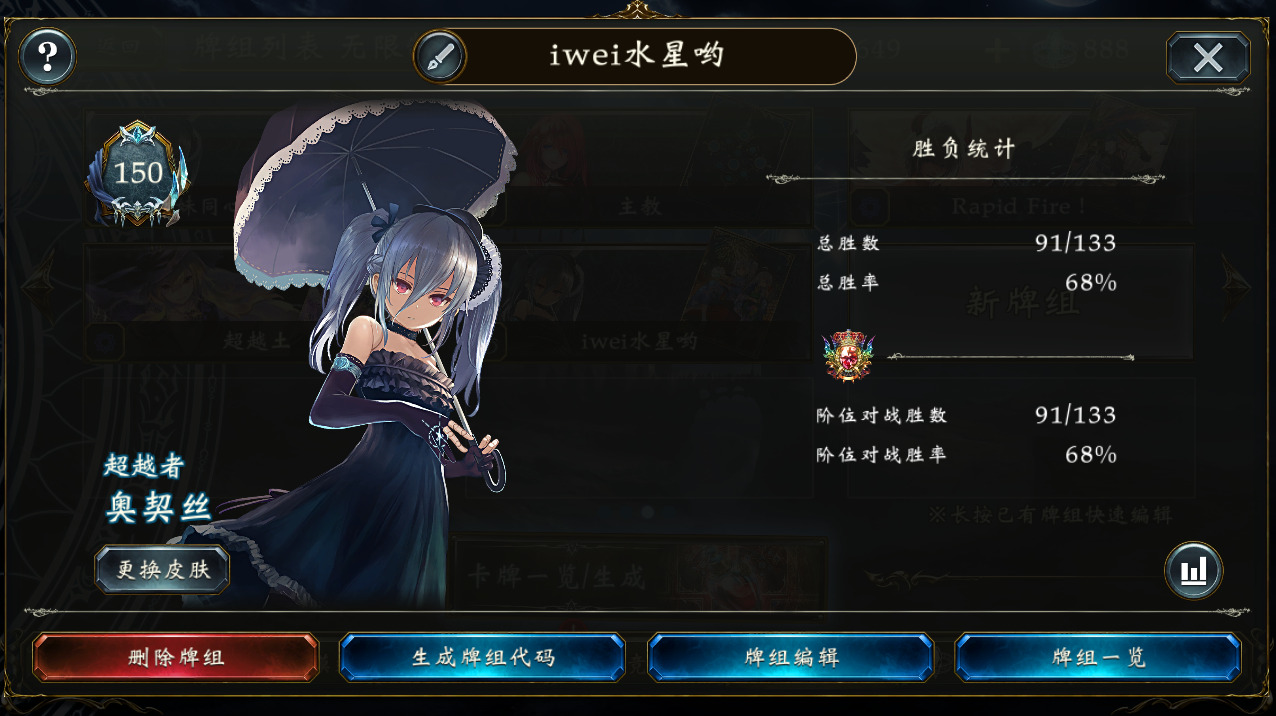This screenshot has width=1276, height=716.
Task: Tap the 奥契丝 leader name
Action: pos(159,507)
